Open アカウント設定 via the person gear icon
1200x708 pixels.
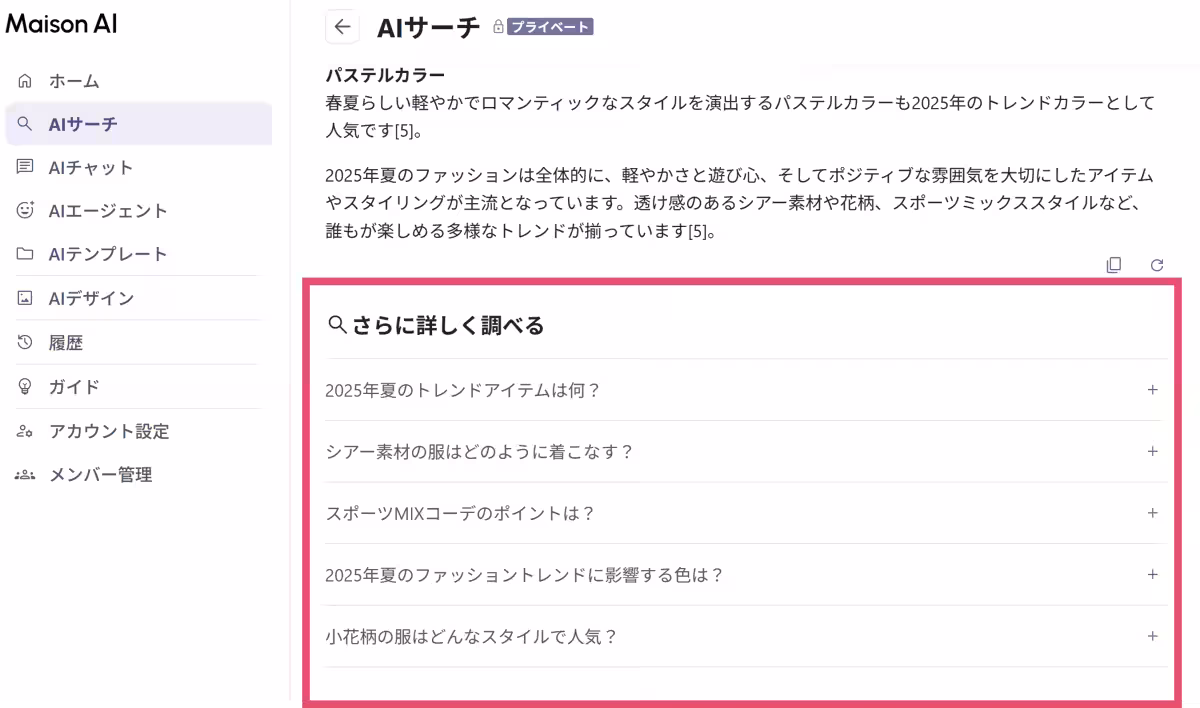(x=22, y=431)
